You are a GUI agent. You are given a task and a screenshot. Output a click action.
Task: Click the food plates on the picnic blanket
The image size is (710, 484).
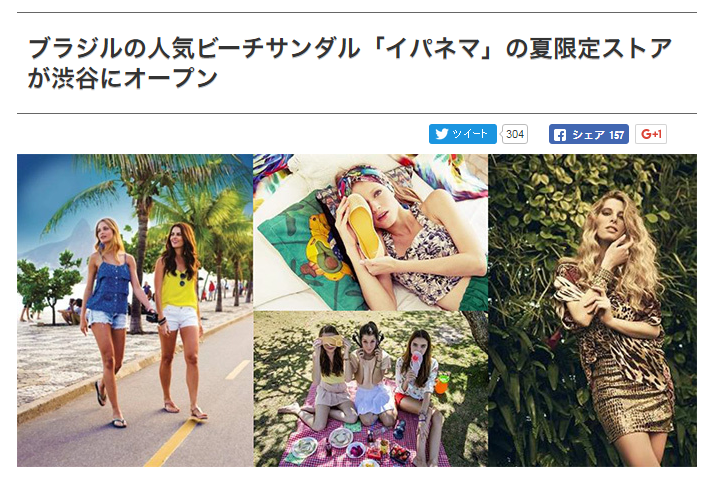344,444
